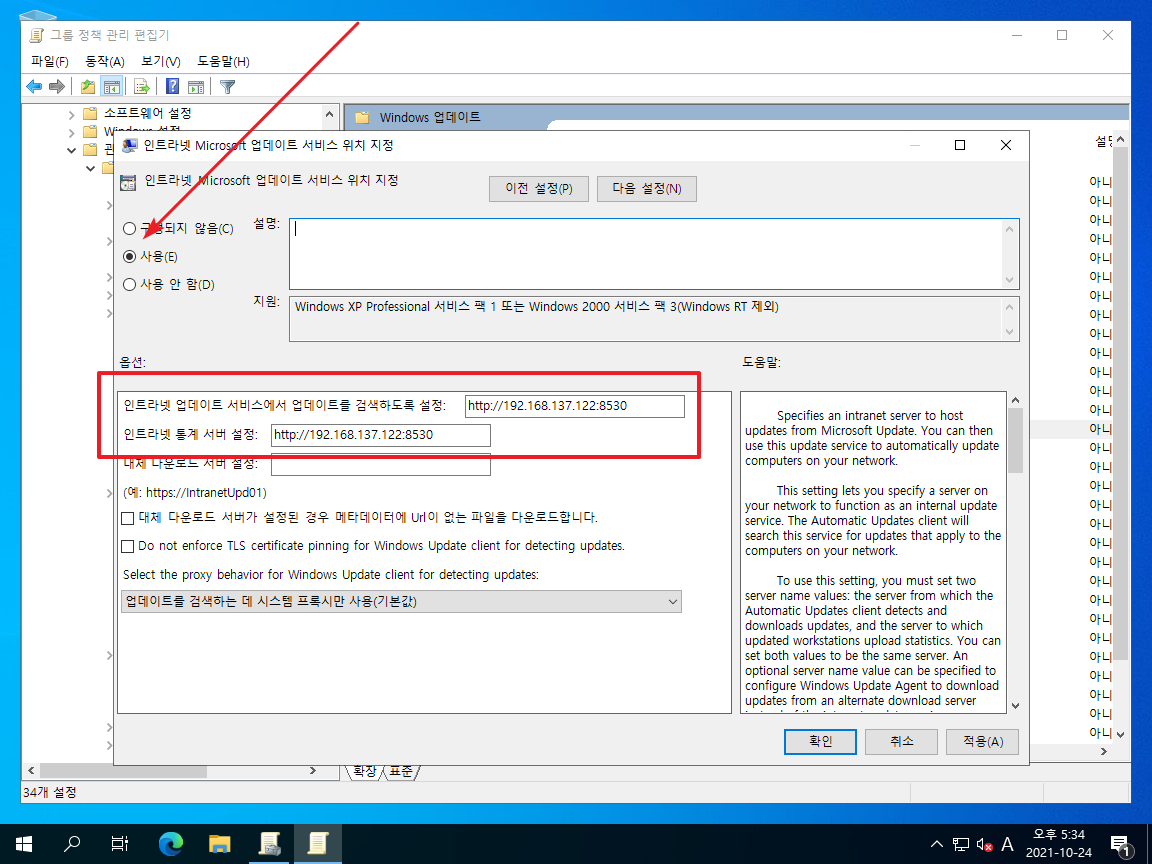Open the proxy behavior dropdown
This screenshot has width=1152, height=864.
coord(401,602)
